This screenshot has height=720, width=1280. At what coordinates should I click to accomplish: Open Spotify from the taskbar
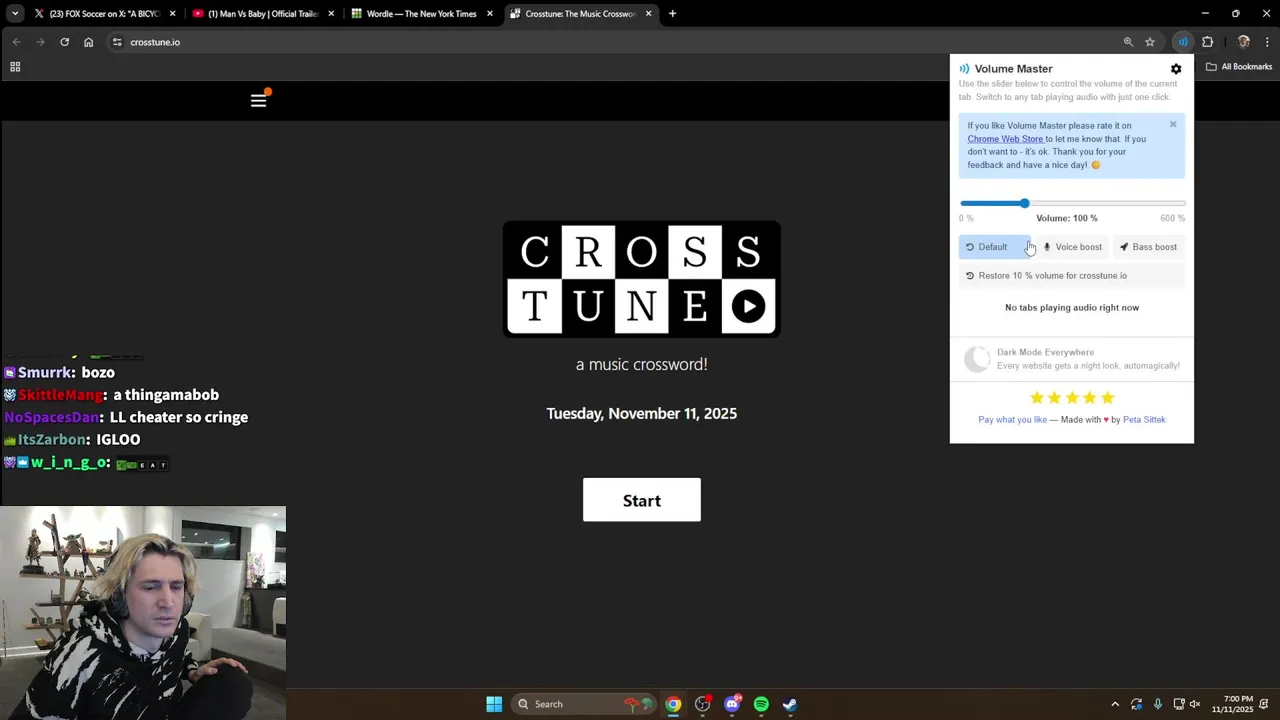point(761,704)
